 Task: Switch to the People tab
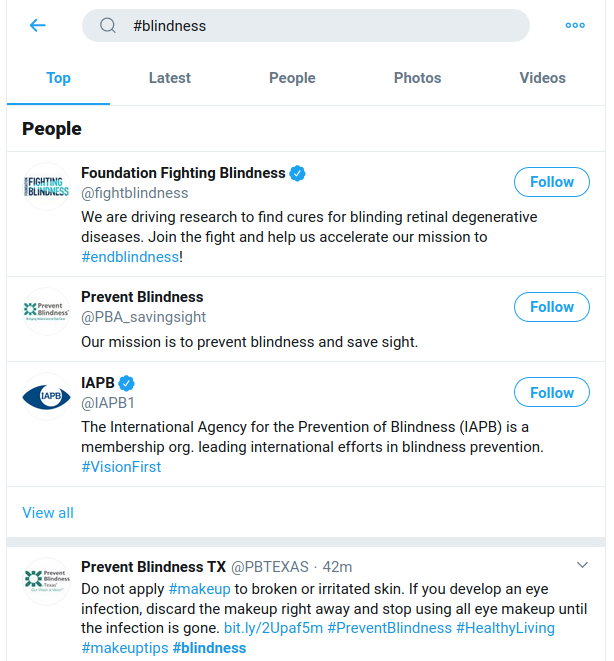point(292,78)
